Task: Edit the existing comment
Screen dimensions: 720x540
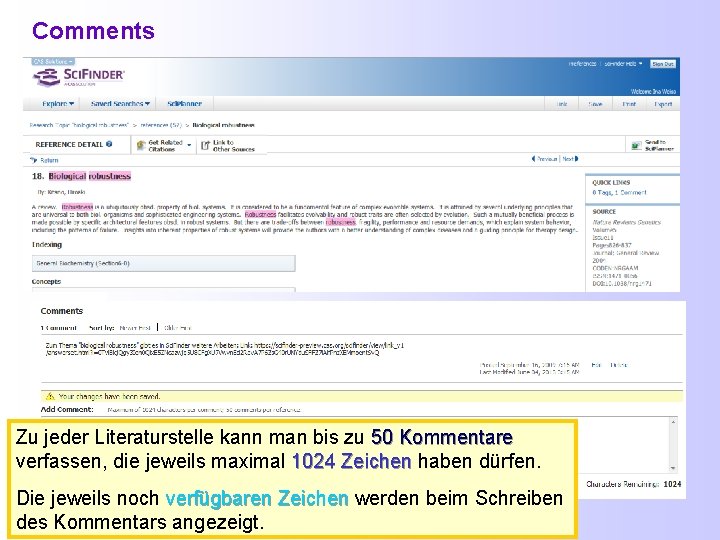Action: pos(596,365)
